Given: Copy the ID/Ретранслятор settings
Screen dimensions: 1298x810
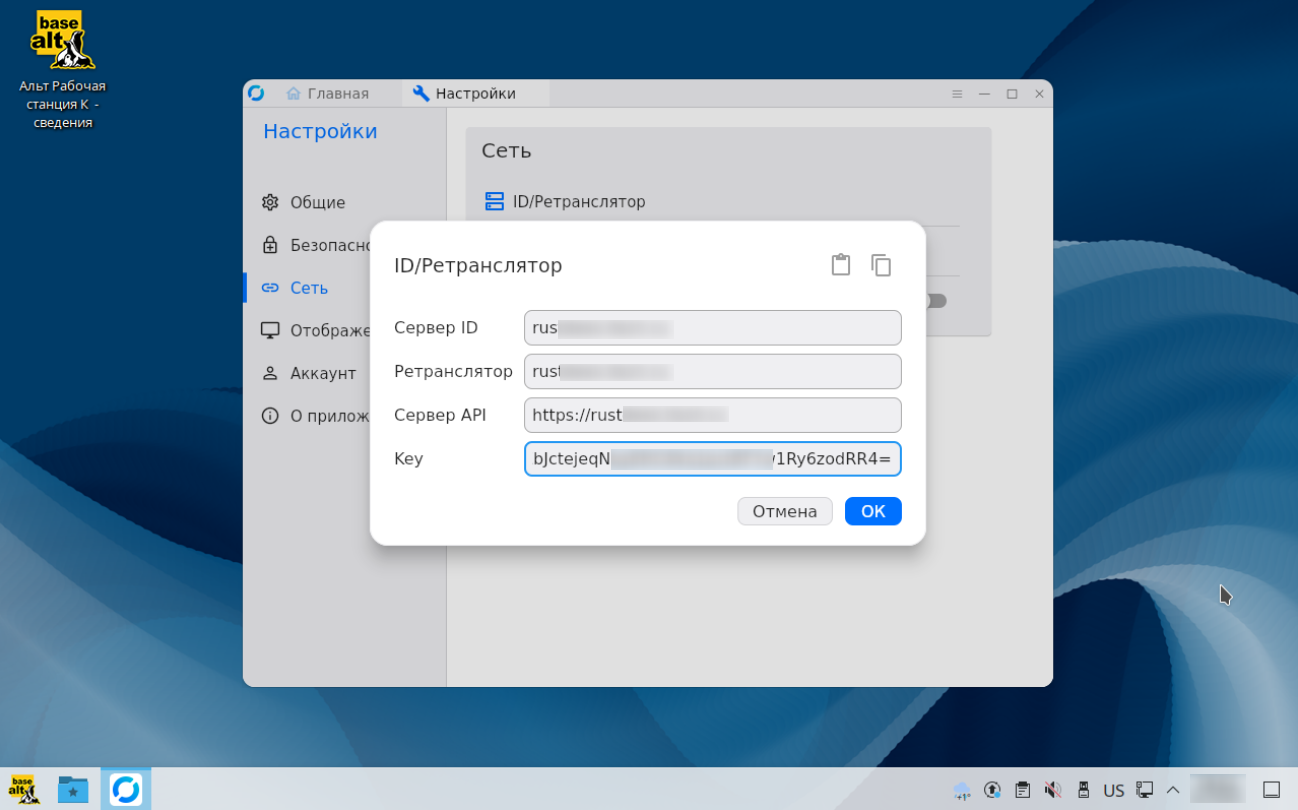Looking at the screenshot, I should (881, 264).
